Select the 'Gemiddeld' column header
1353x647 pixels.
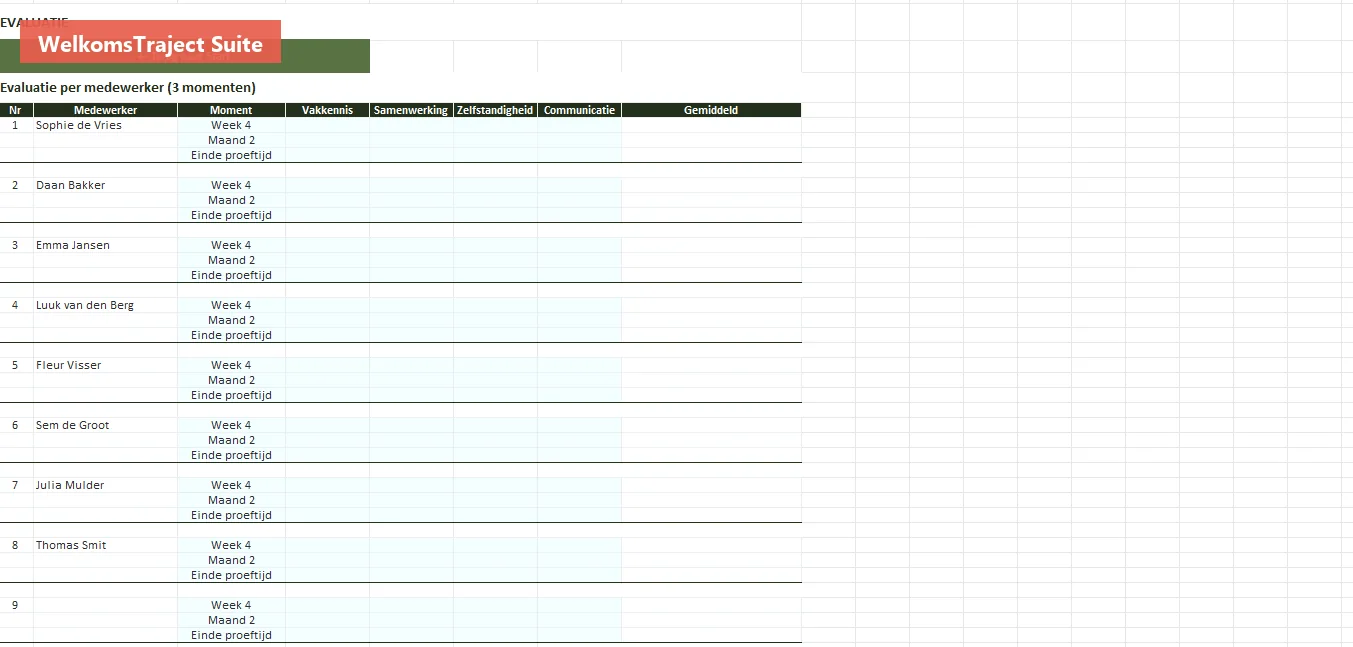coord(711,110)
